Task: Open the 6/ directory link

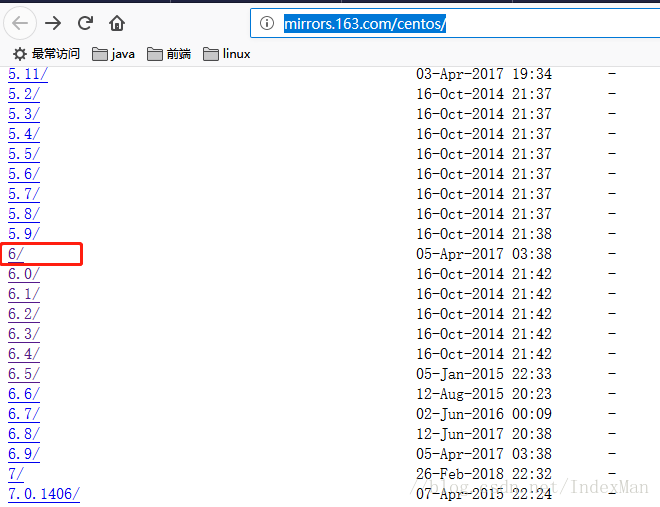Action: click(16, 254)
